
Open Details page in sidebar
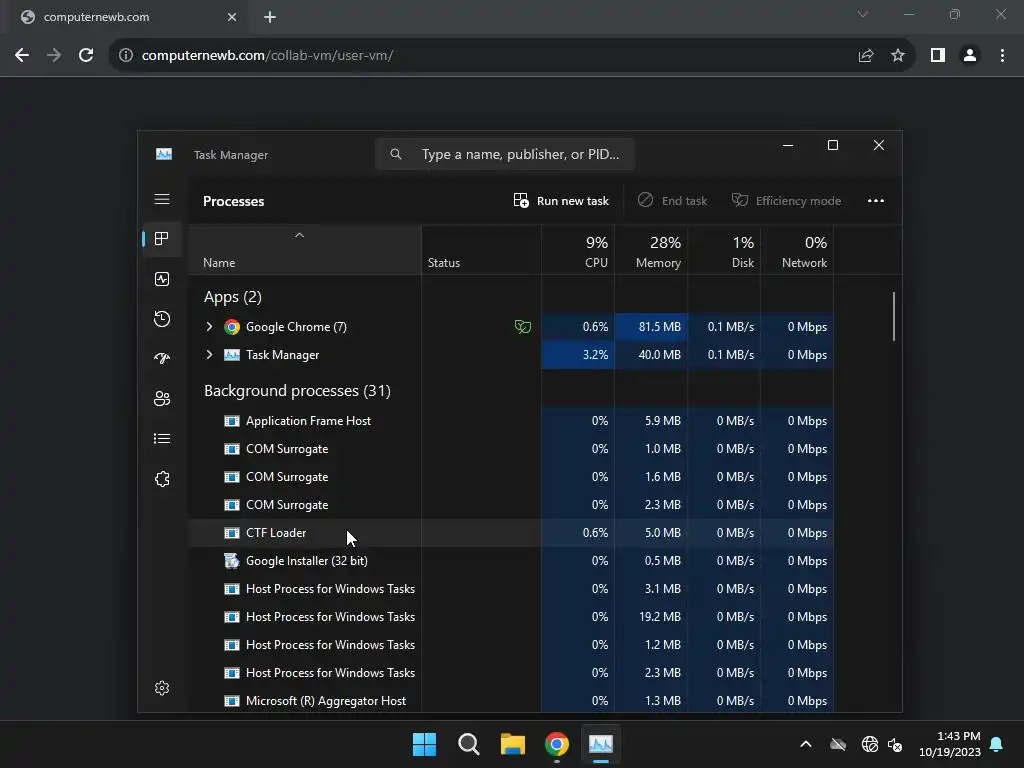tap(162, 438)
